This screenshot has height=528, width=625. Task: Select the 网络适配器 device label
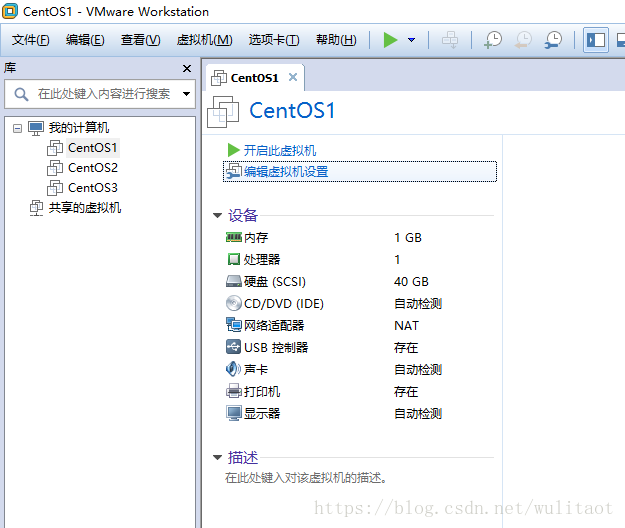pyautogui.click(x=274, y=326)
